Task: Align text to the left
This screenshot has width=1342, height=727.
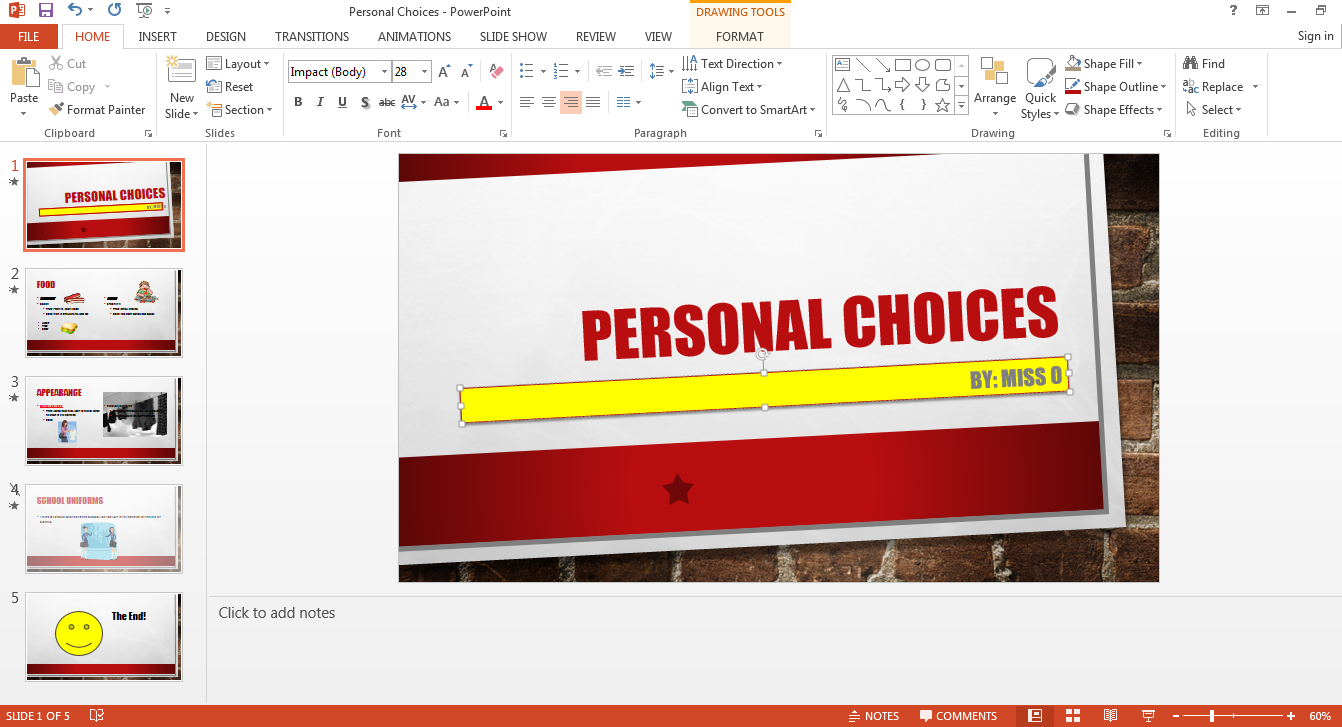Action: 527,102
